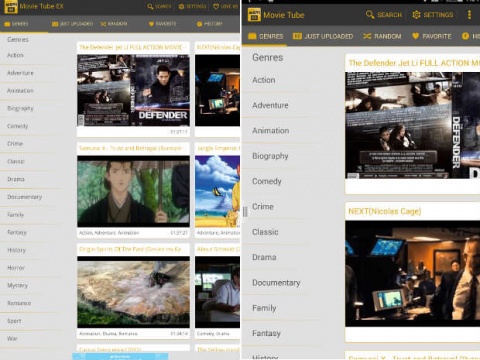
Task: Select Romance genre in left EX sidebar
Action: coord(19,303)
